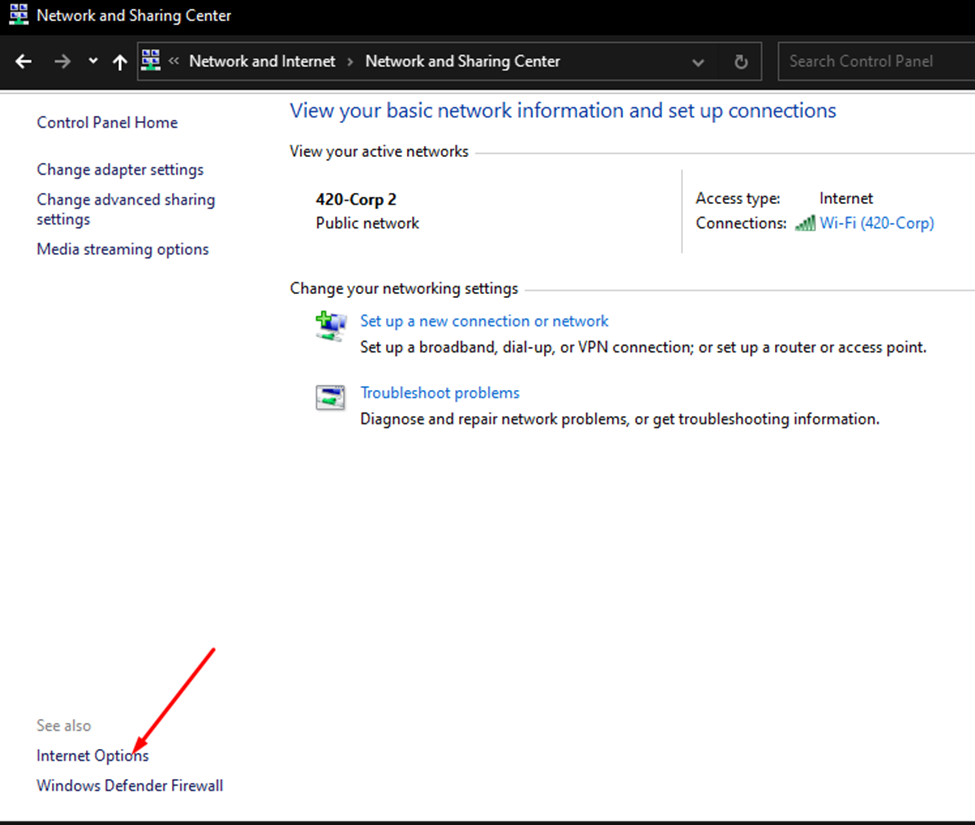Click the back navigation arrow
975x825 pixels.
tap(23, 61)
